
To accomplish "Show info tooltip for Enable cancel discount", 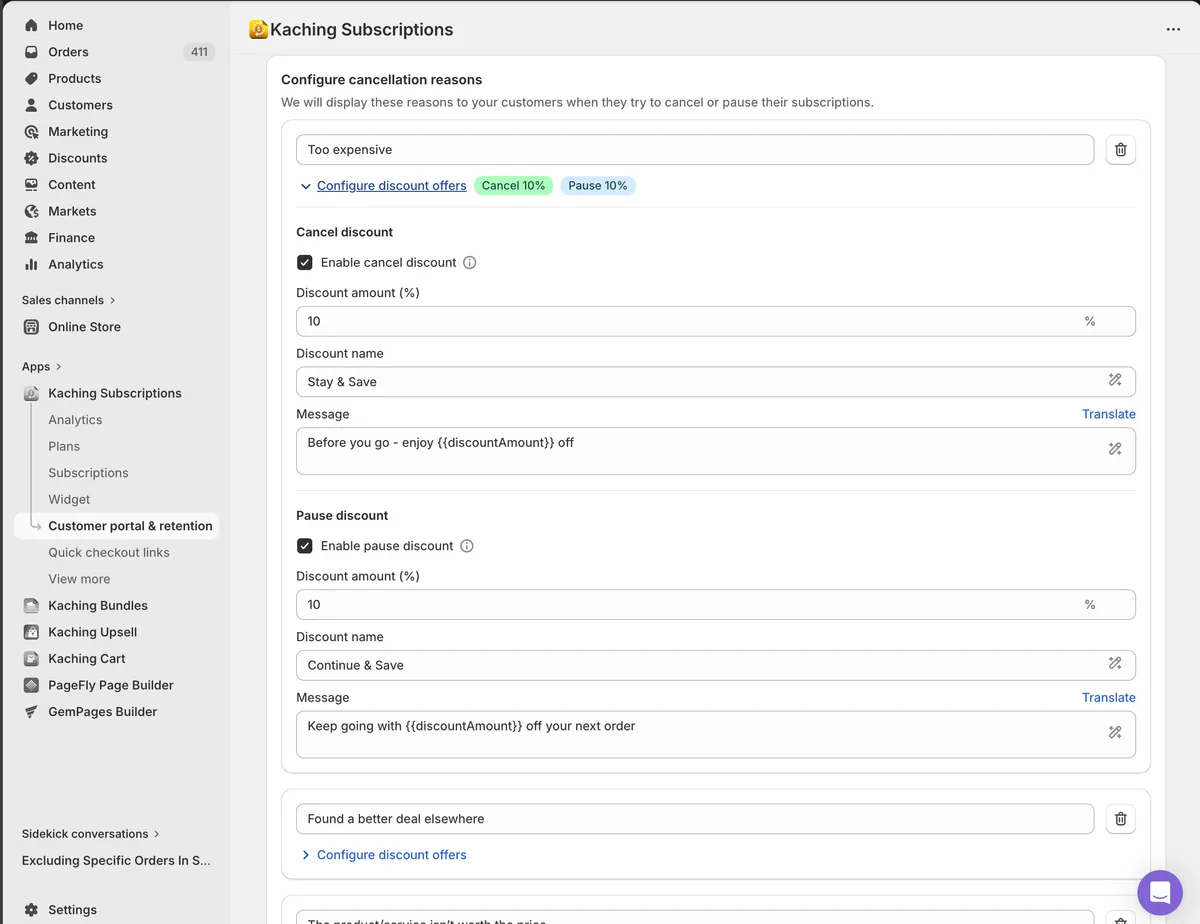I will pos(470,263).
